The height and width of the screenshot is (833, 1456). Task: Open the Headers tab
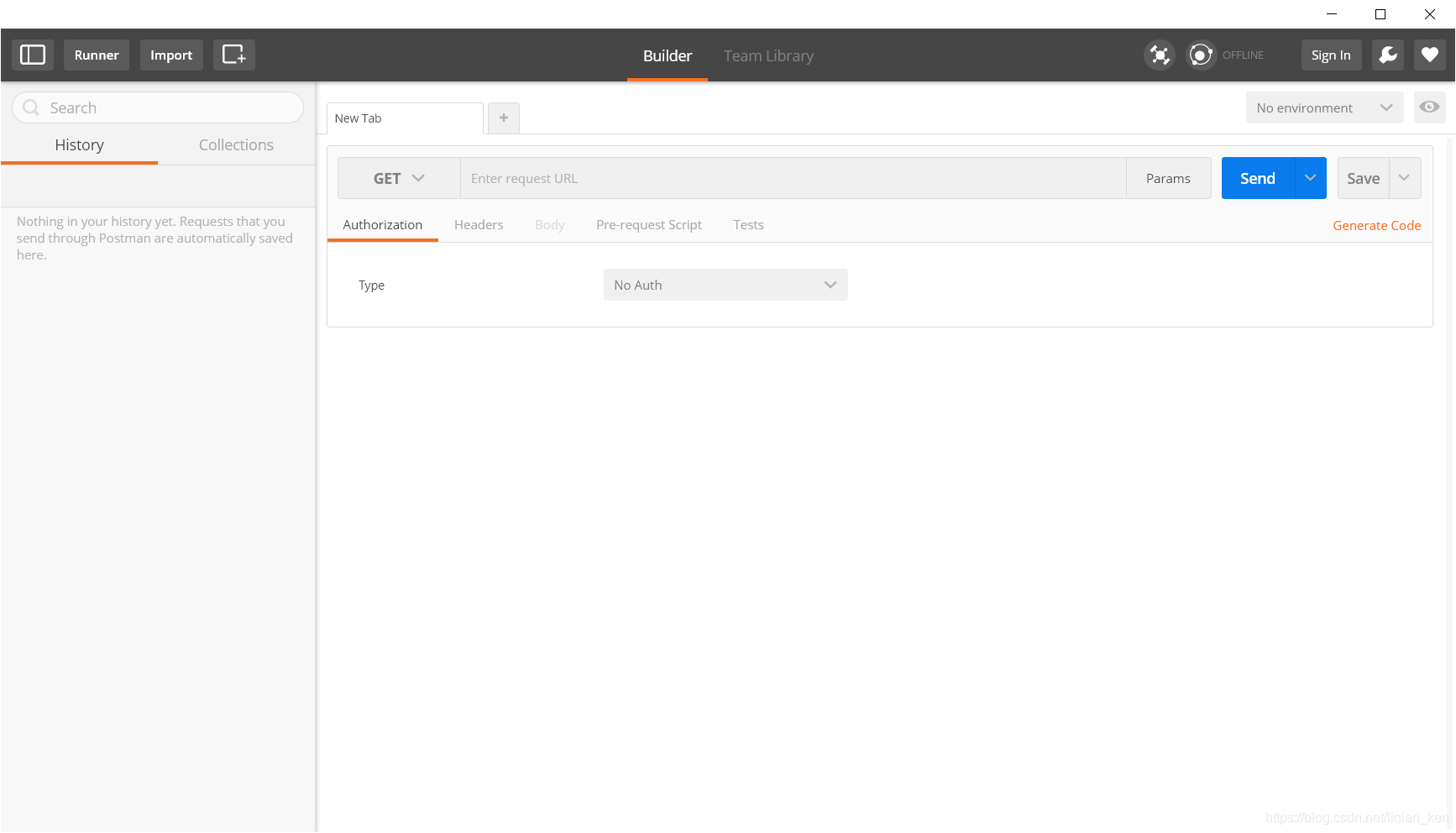[479, 225]
